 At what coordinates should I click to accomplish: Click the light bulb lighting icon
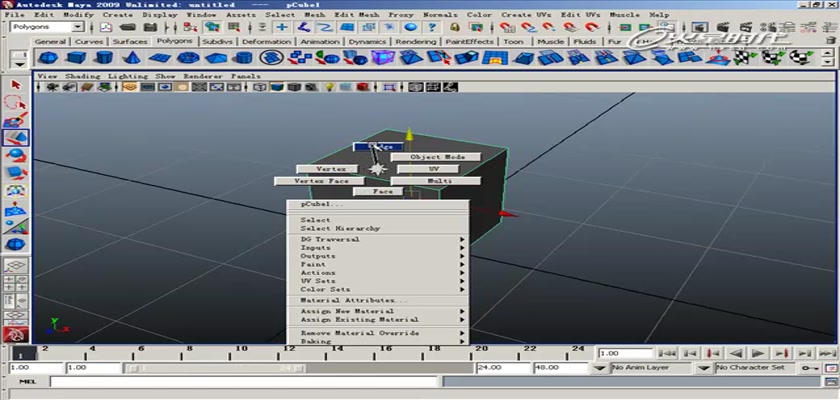point(331,87)
